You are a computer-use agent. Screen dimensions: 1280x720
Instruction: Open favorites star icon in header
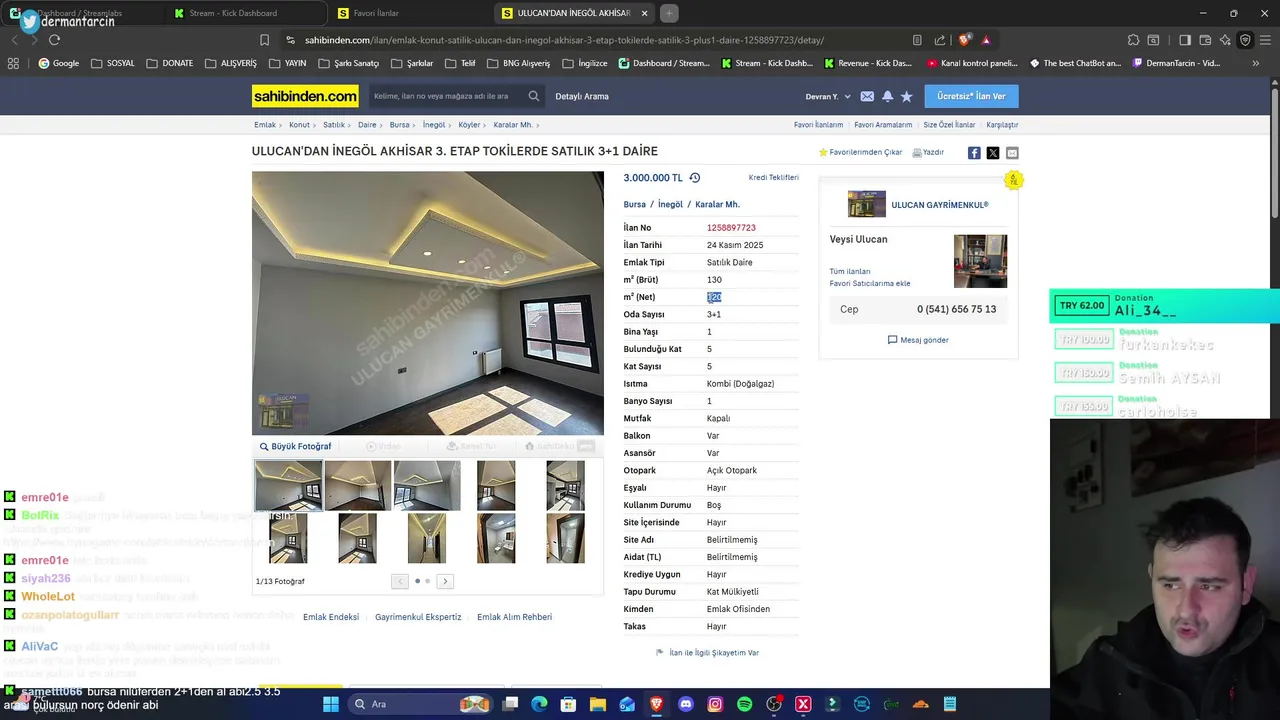(x=907, y=96)
